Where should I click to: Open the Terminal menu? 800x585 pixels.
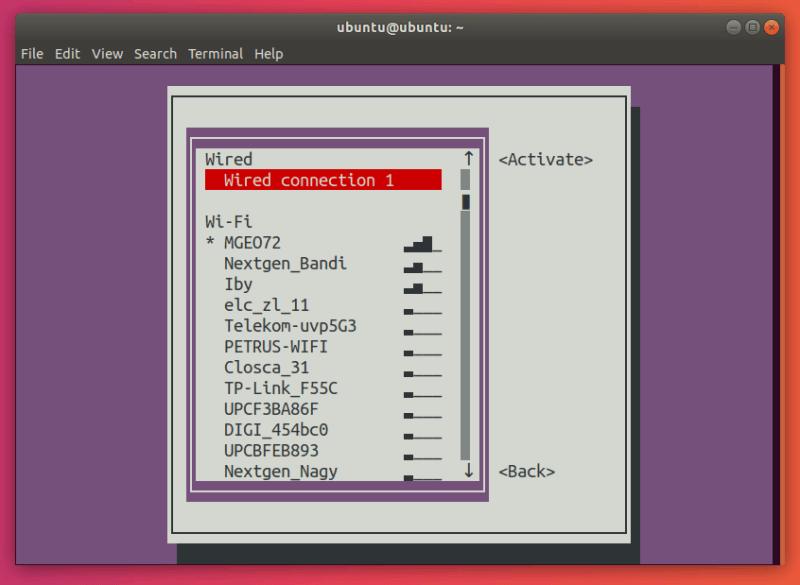215,54
